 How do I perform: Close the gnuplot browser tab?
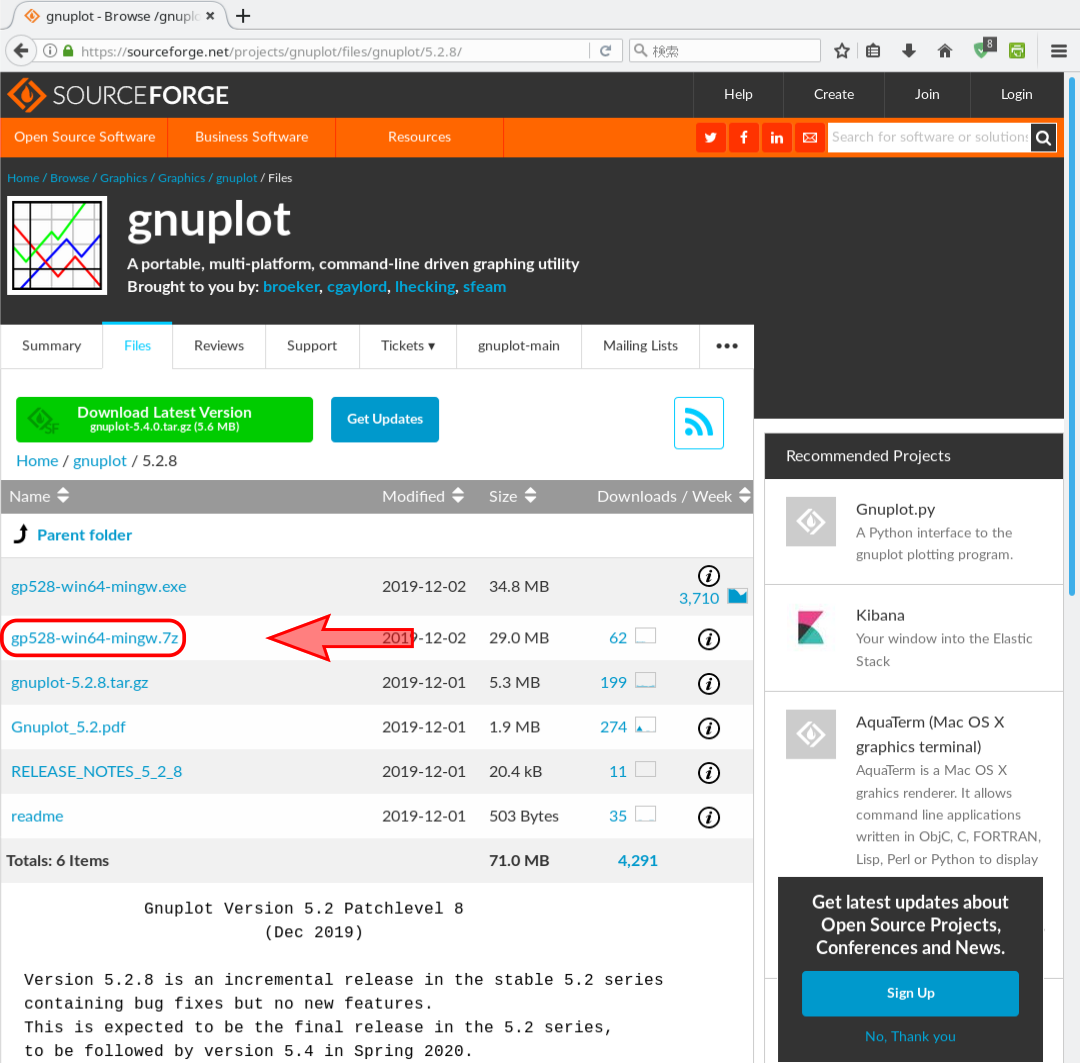pyautogui.click(x=210, y=16)
